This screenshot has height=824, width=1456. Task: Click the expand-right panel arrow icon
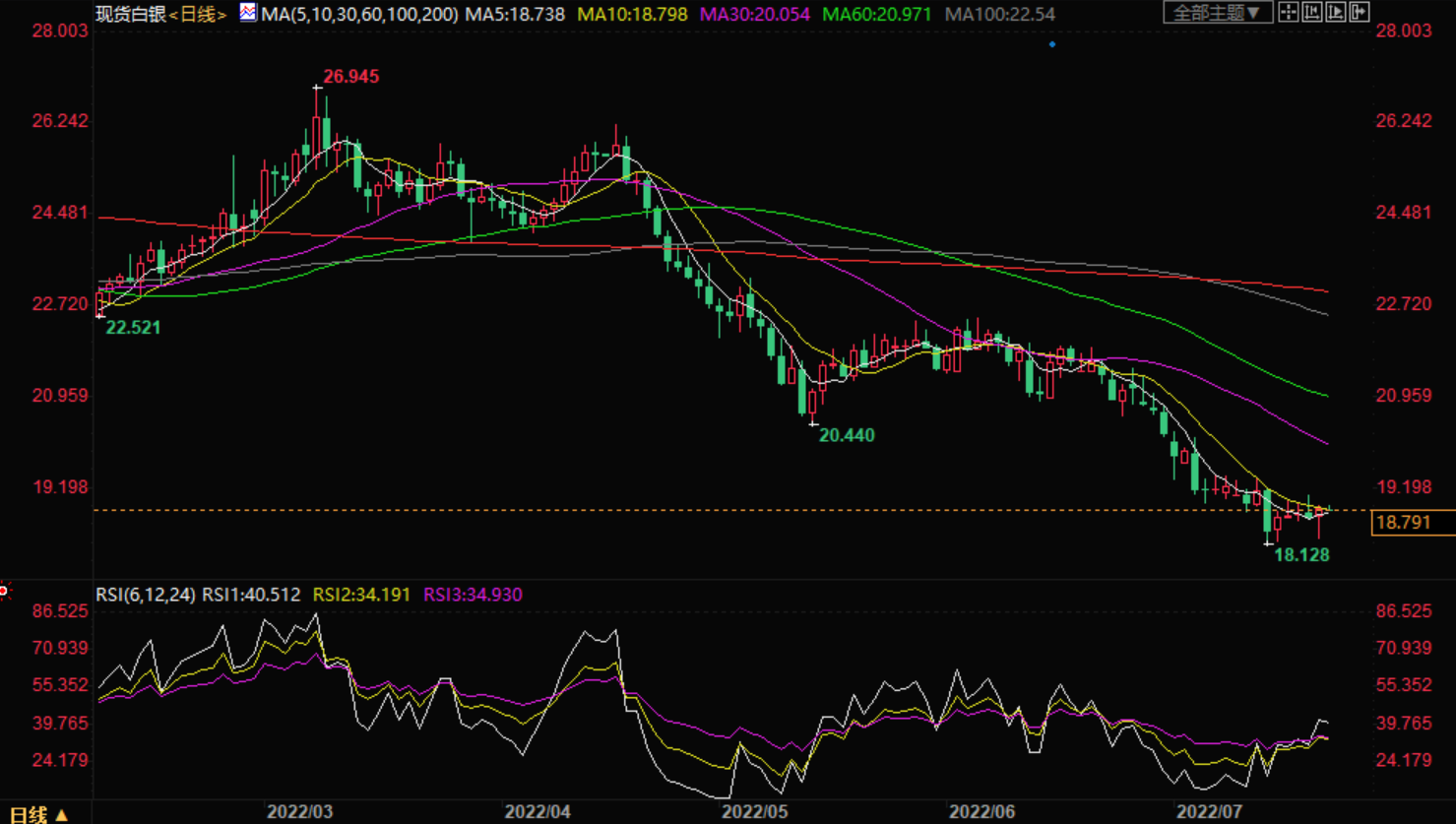[1360, 13]
